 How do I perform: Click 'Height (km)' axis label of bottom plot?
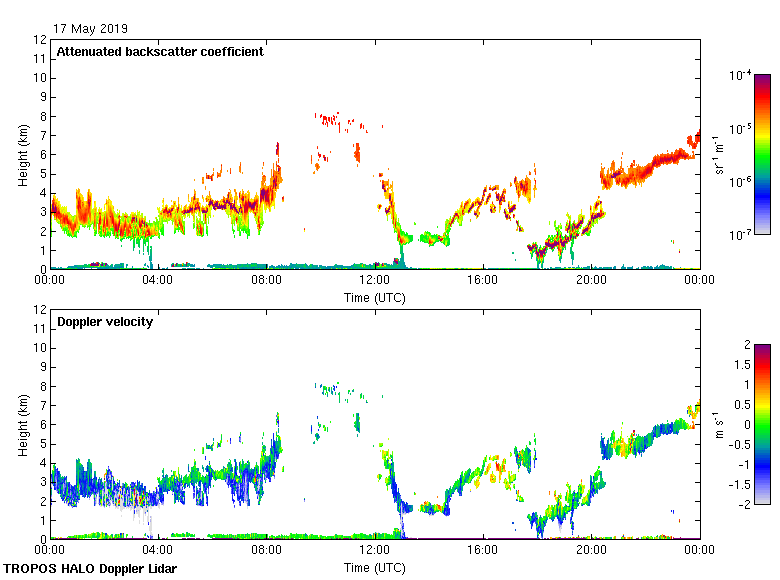22,424
